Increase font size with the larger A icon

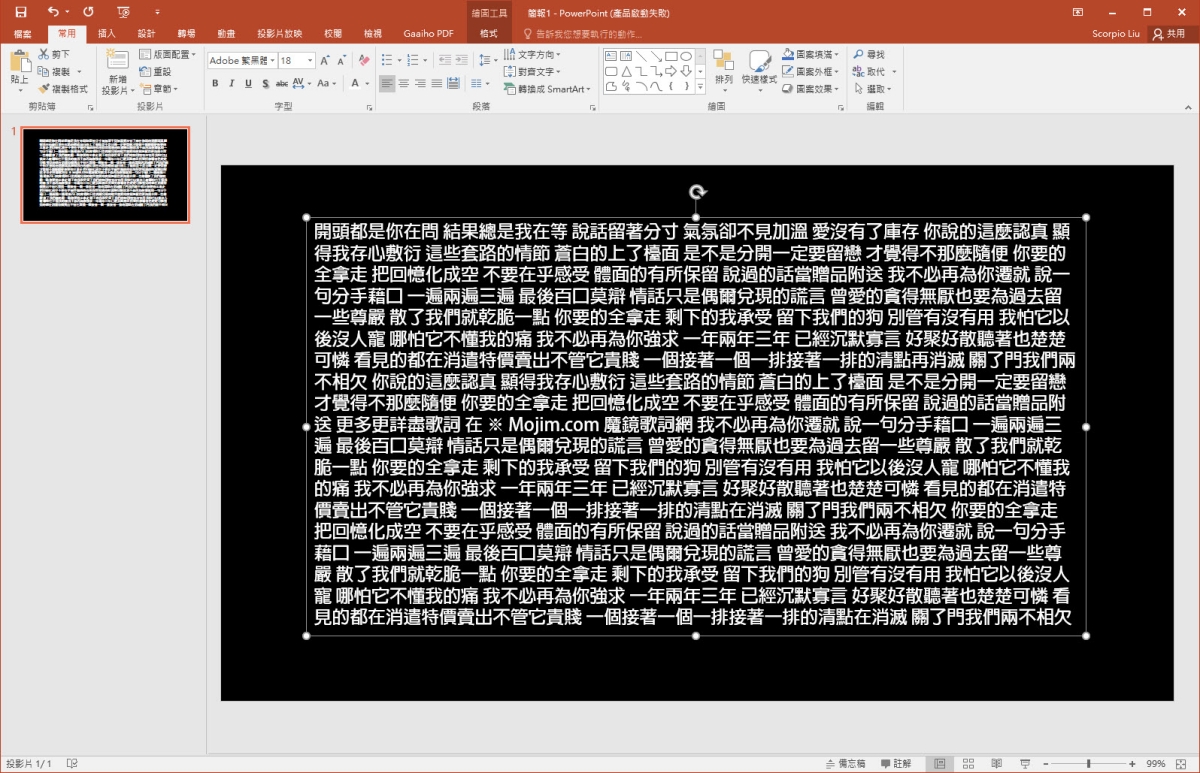click(326, 61)
